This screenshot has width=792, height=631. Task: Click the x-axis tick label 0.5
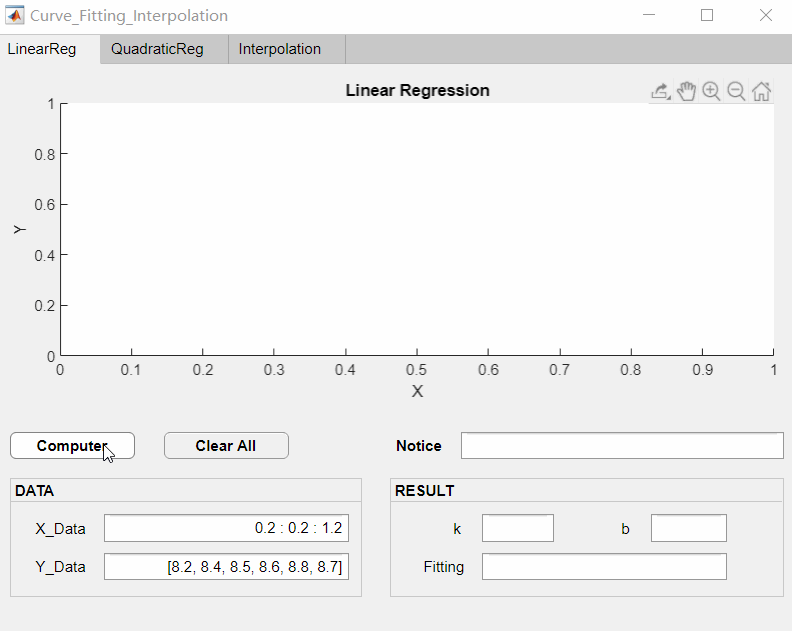click(416, 370)
